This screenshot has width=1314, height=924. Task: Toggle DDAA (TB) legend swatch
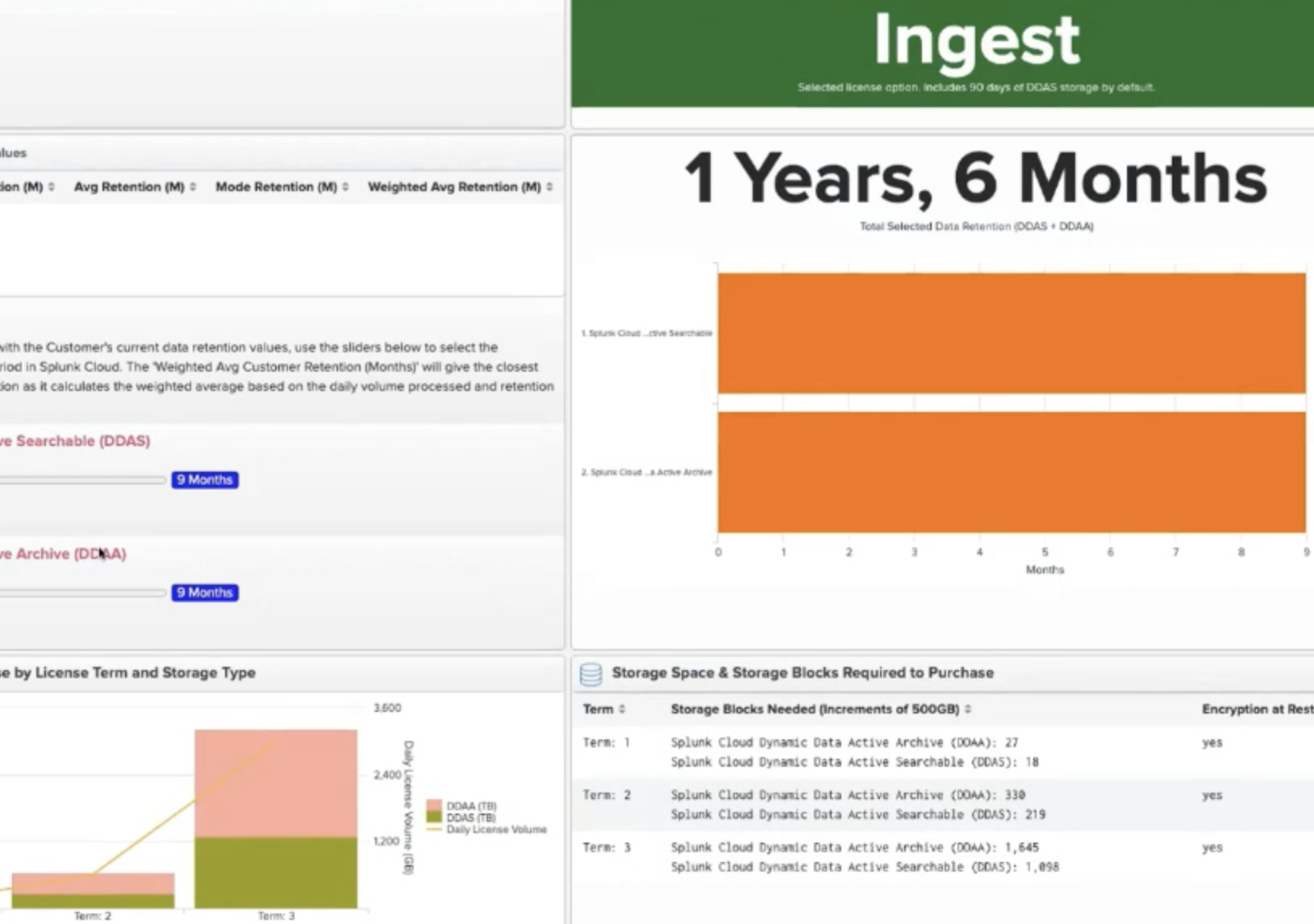pyautogui.click(x=434, y=805)
